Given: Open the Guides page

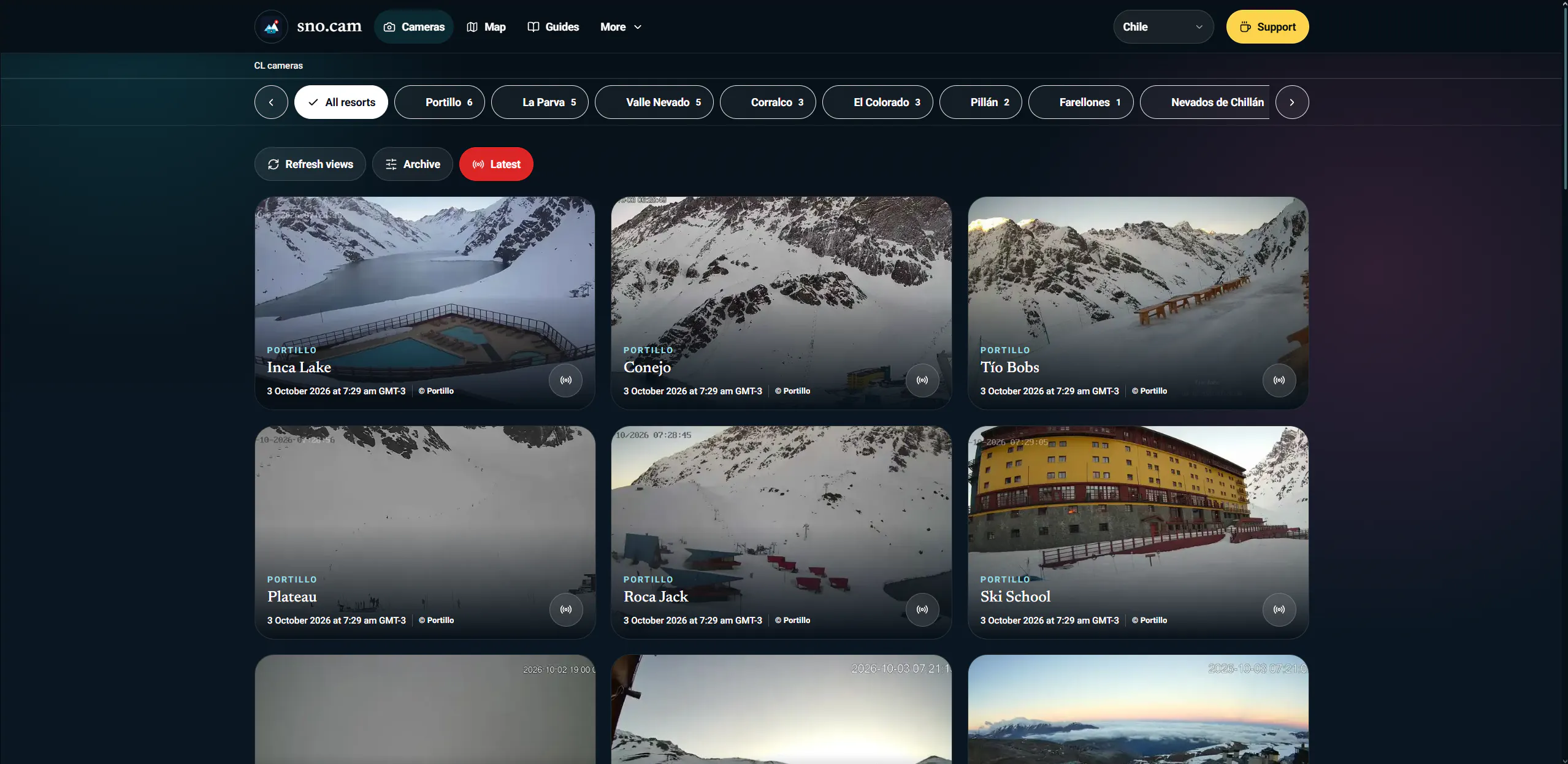Looking at the screenshot, I should (554, 27).
